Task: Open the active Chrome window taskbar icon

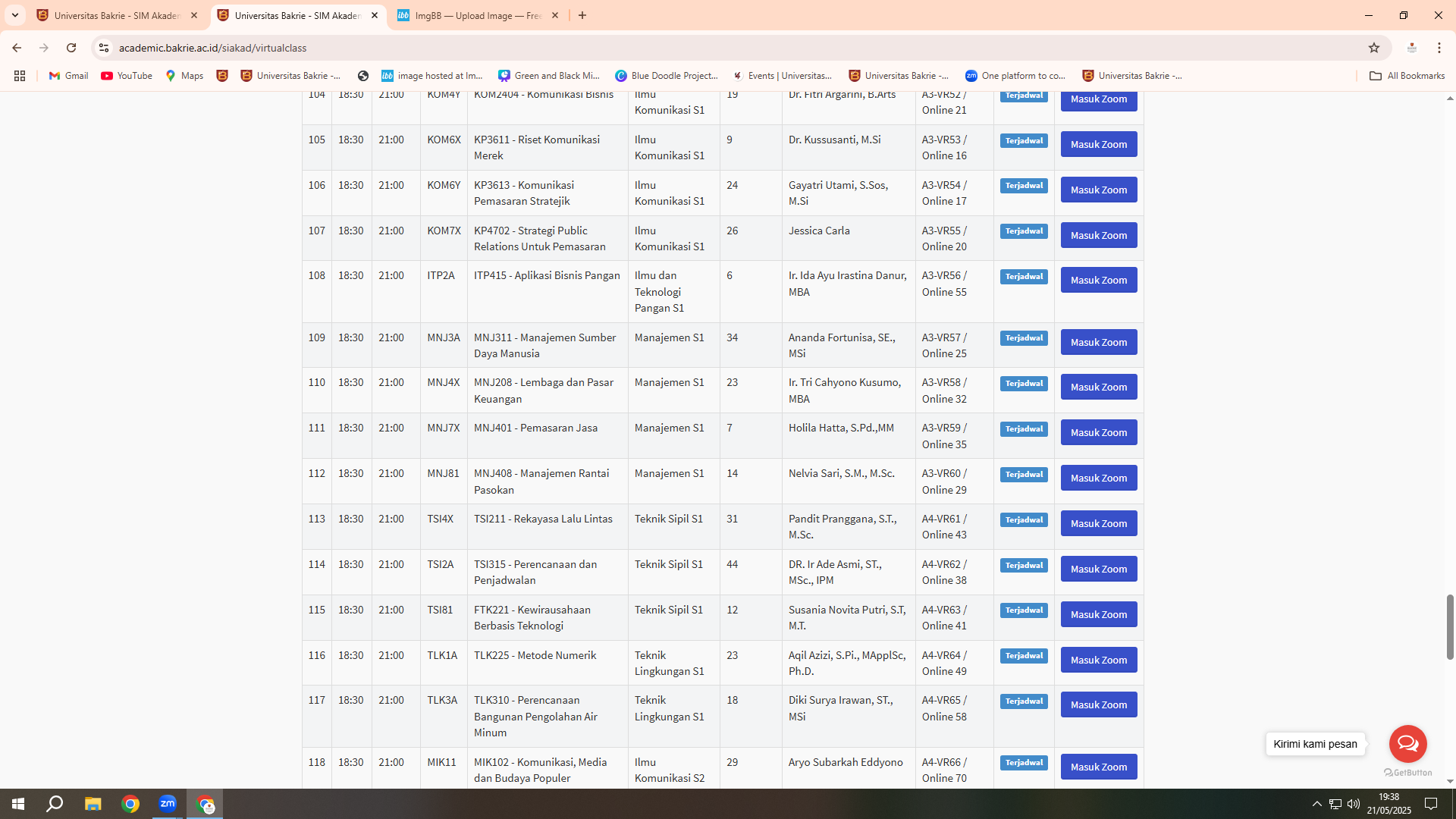Action: (205, 804)
